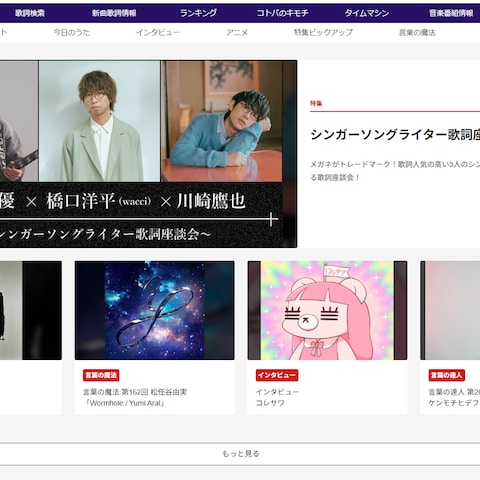Open 言葉の達人 ケンモチヒデフミ article link
This screenshot has width=480, height=480.
[454, 397]
